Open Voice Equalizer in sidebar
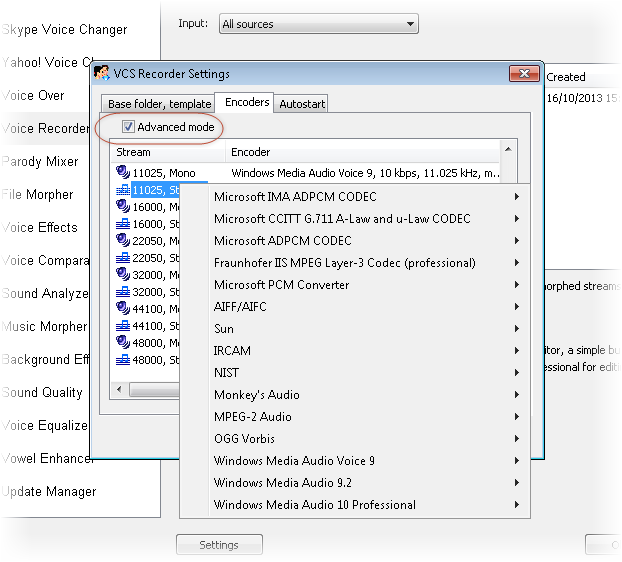622x562 pixels. (45, 425)
